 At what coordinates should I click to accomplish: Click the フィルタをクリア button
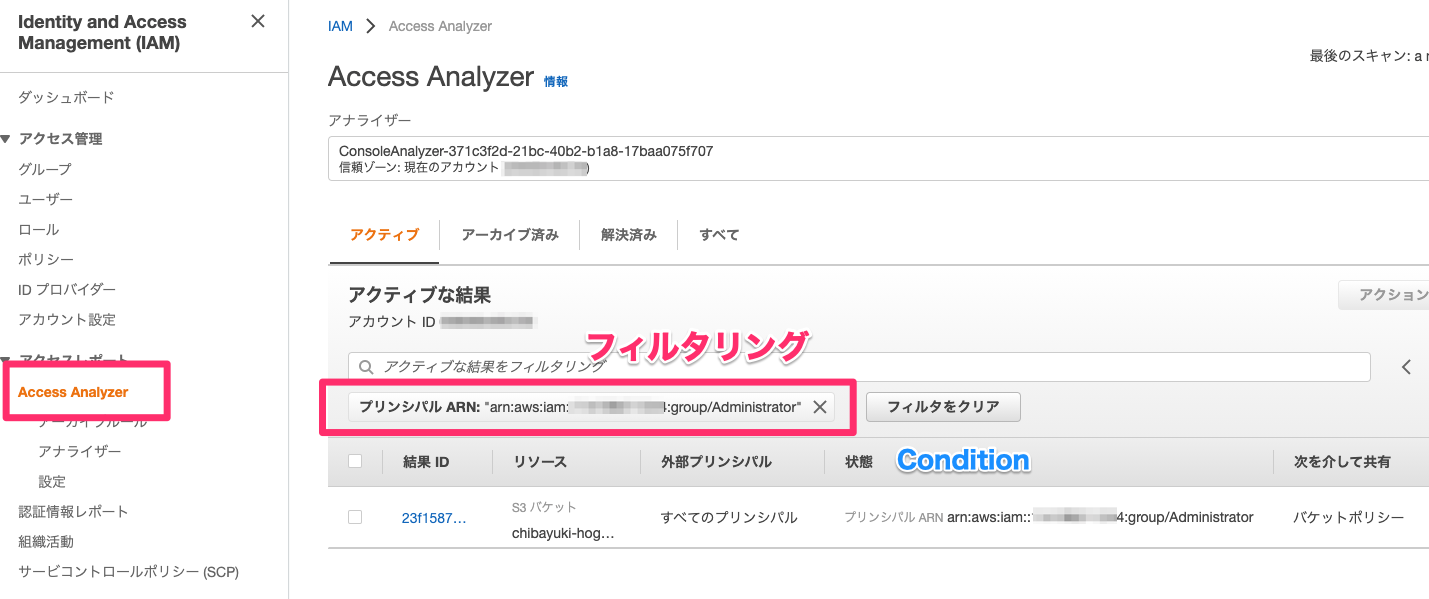pos(943,407)
